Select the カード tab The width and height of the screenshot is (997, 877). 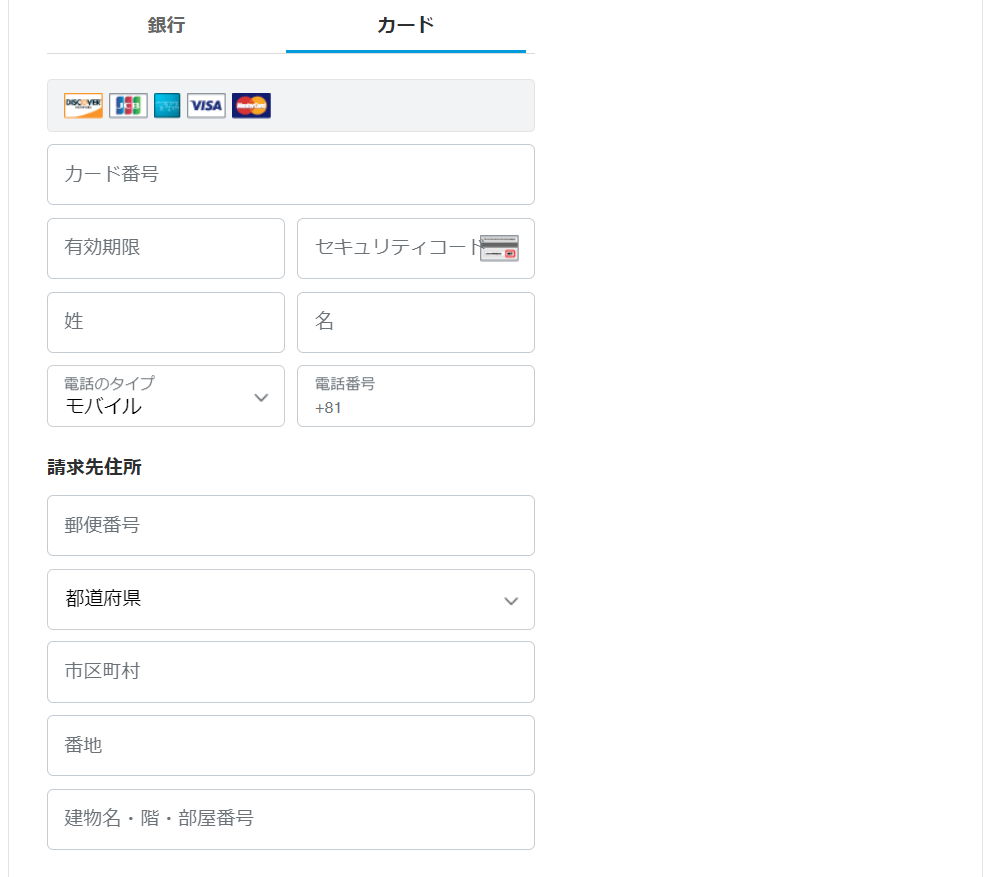point(405,26)
